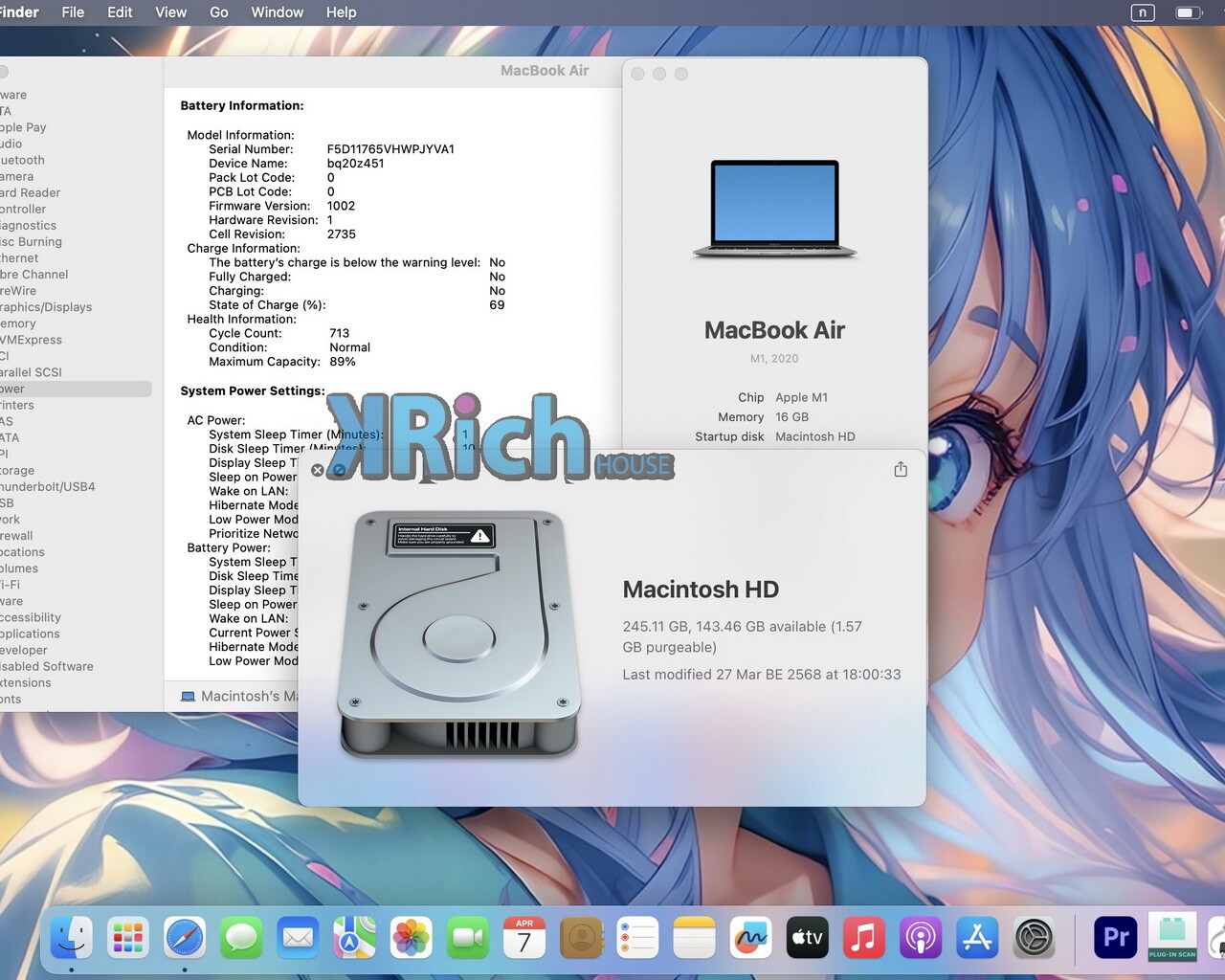Select Memory in the sidebar list
Viewport: 1225px width, 980px height.
point(18,323)
